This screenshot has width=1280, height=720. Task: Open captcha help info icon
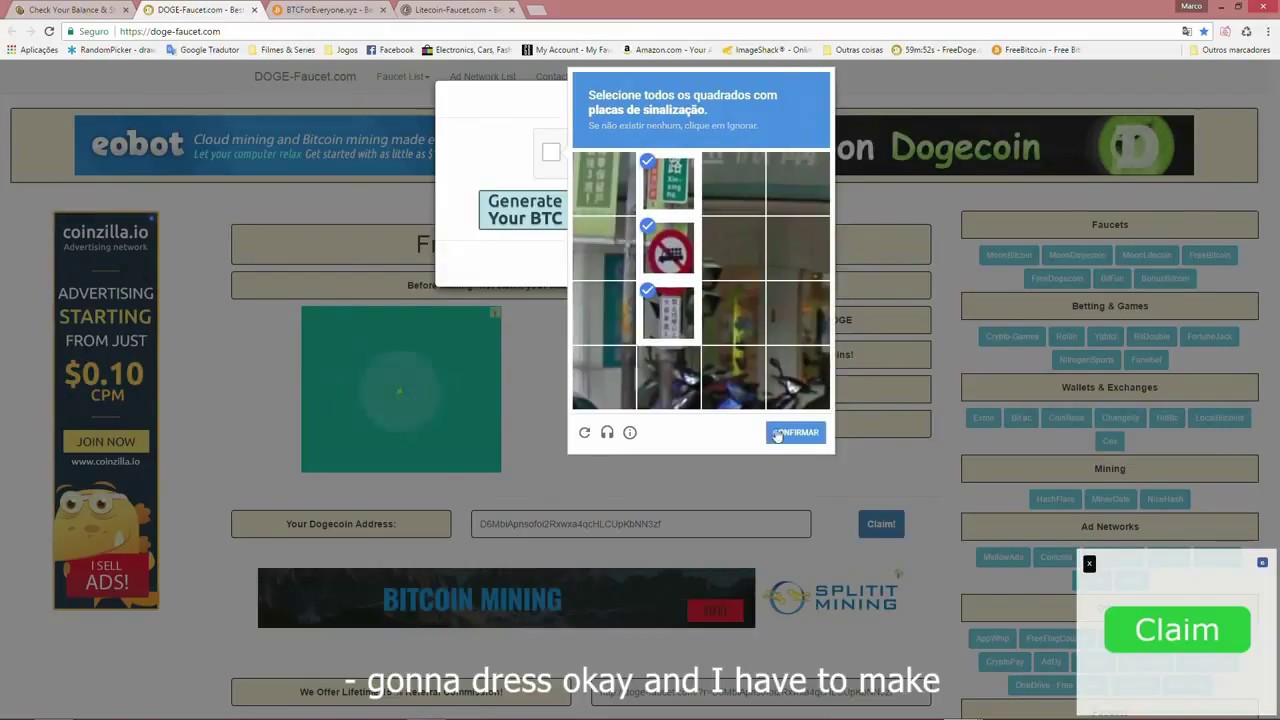click(x=630, y=433)
